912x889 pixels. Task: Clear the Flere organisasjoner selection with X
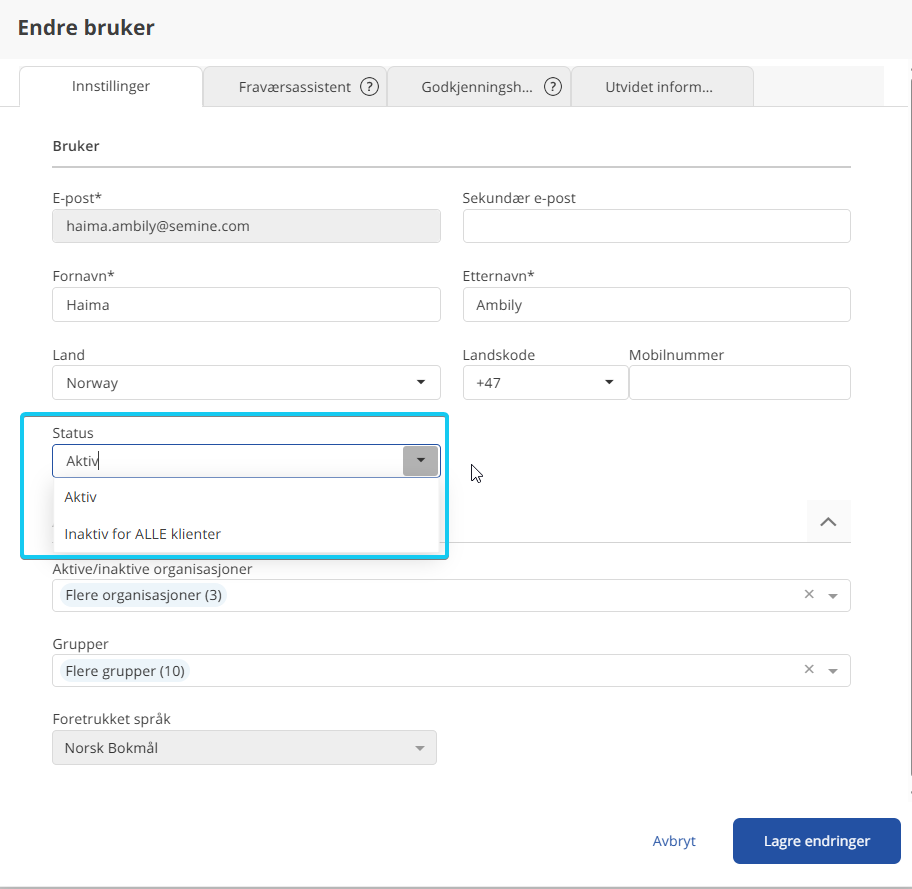pyautogui.click(x=809, y=594)
